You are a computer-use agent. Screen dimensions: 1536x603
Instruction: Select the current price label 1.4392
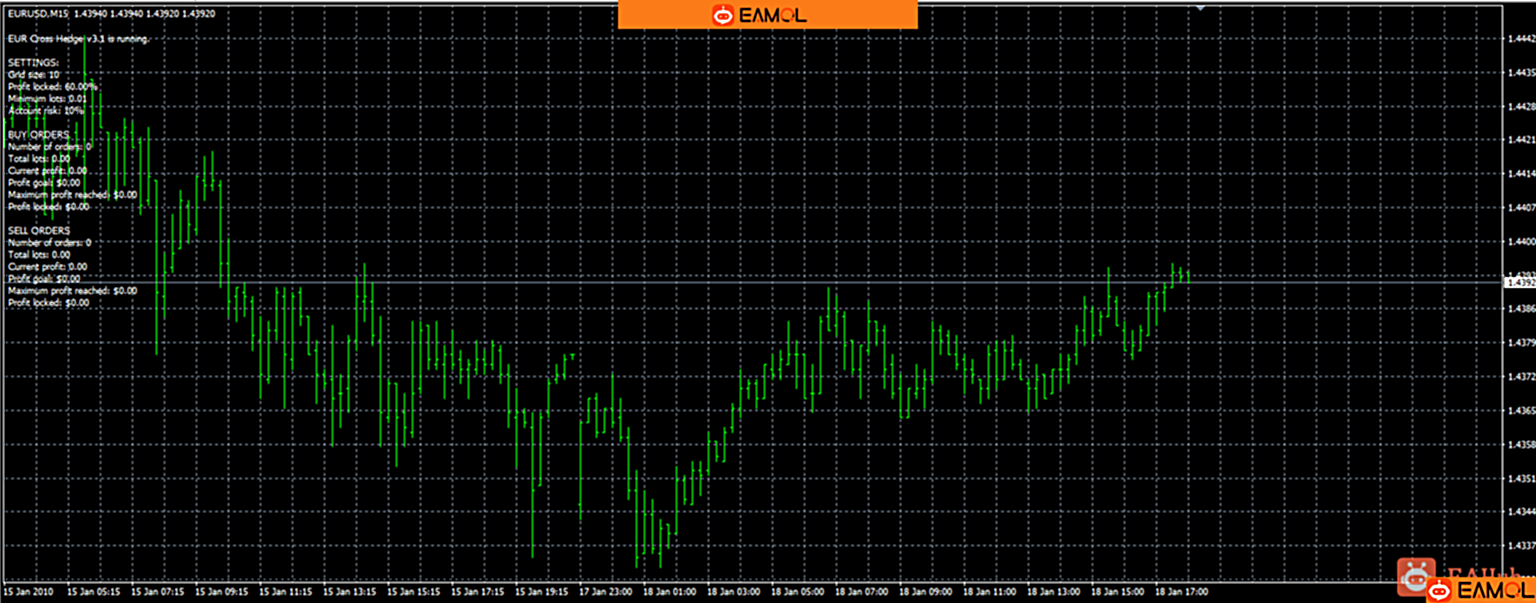[x=1519, y=283]
